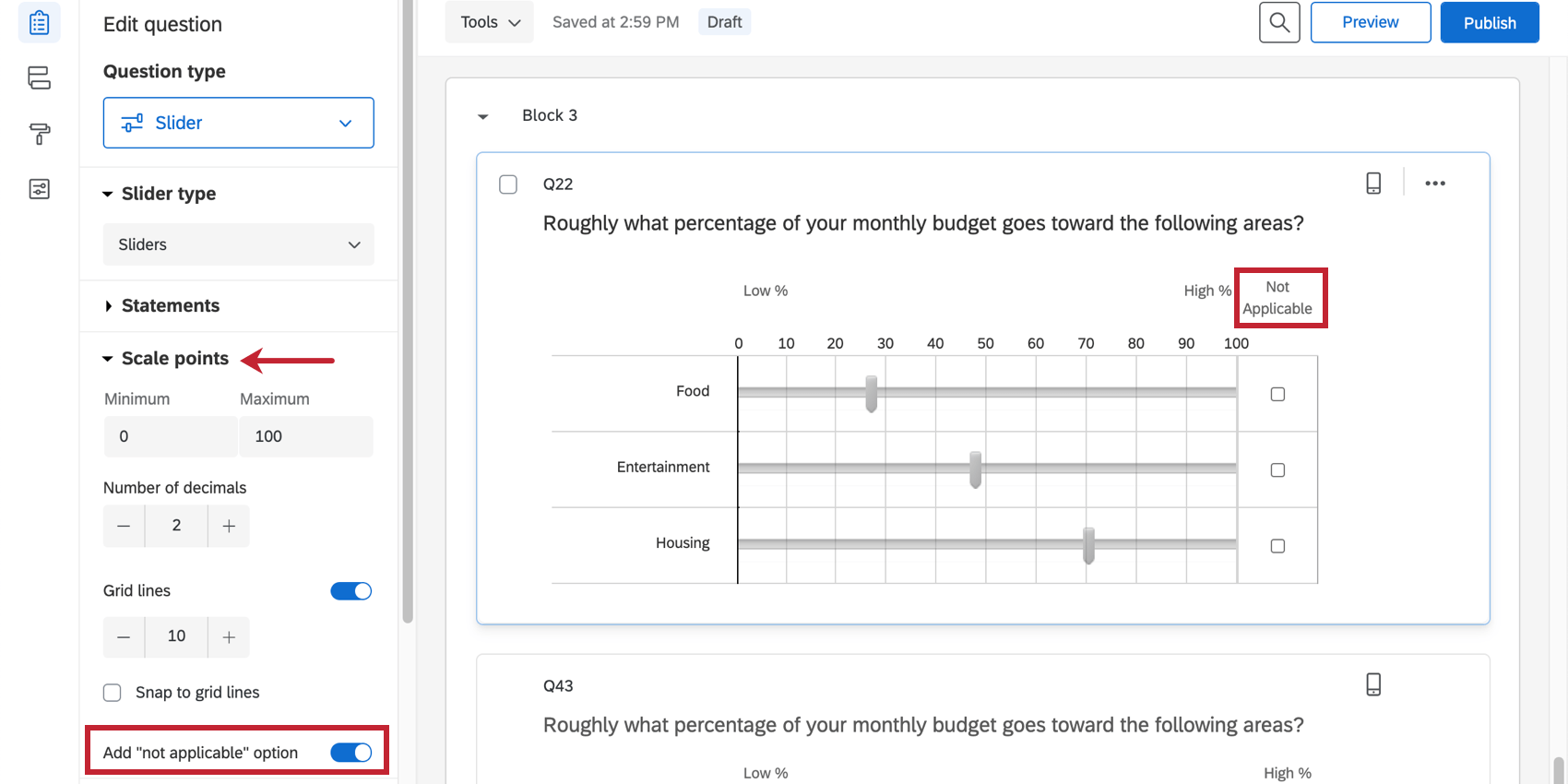Check the Not Applicable box for Food
This screenshot has height=784, width=1568.
(x=1277, y=394)
